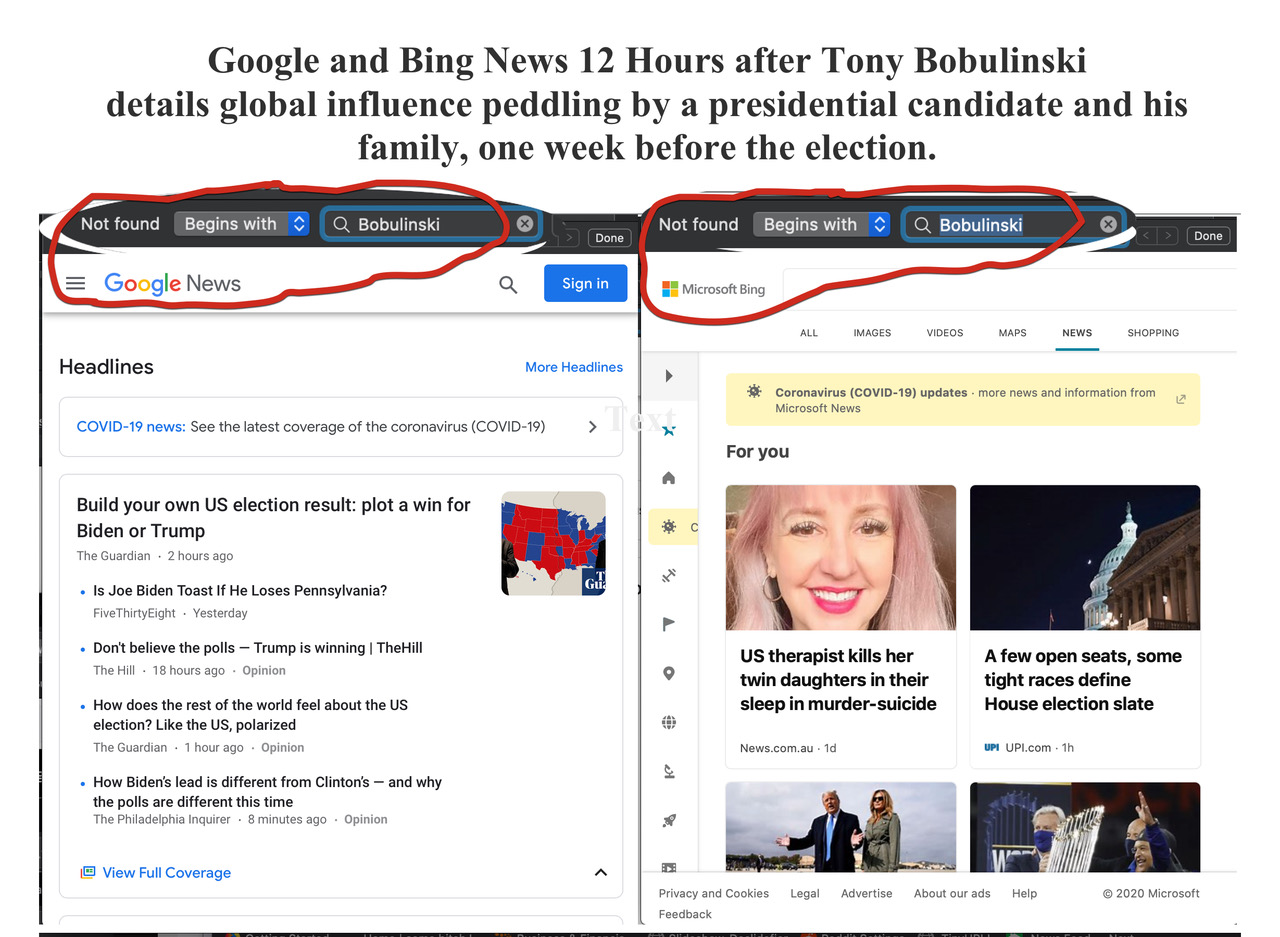This screenshot has height=937, width=1280.
Task: Switch to the SHOPPING tab in Bing
Action: (1153, 333)
